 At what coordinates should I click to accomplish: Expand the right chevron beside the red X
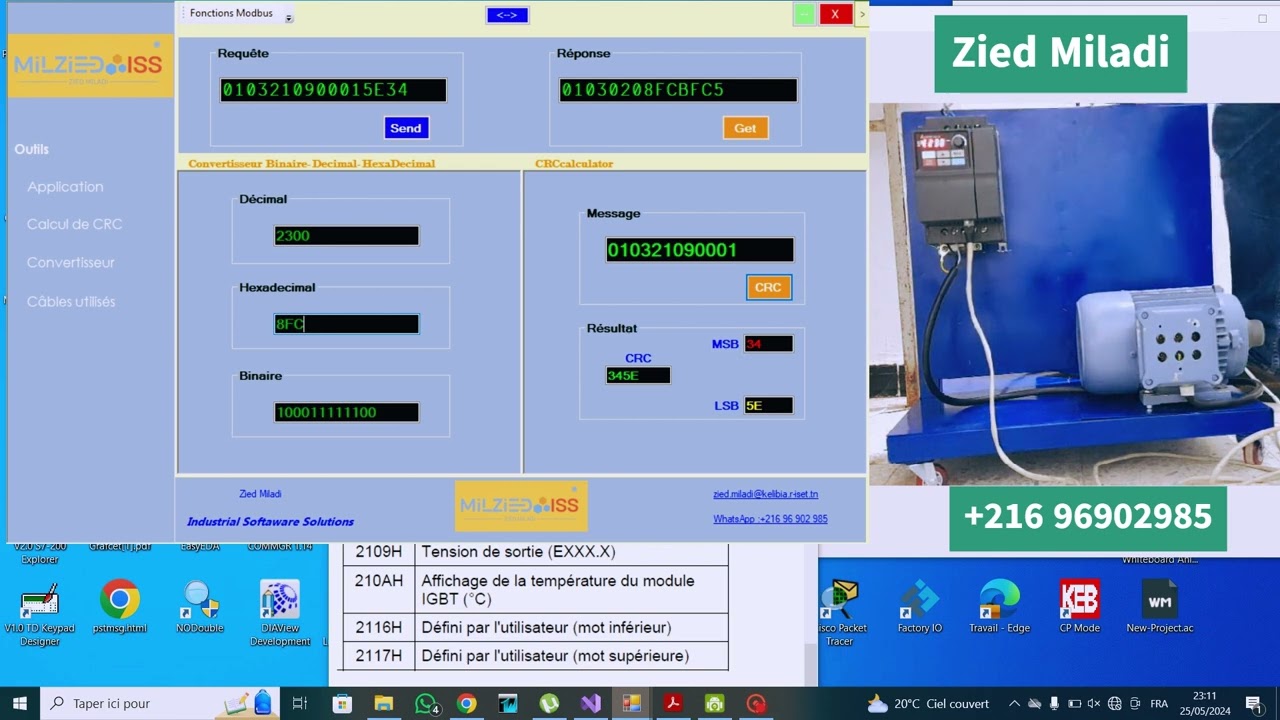point(862,14)
